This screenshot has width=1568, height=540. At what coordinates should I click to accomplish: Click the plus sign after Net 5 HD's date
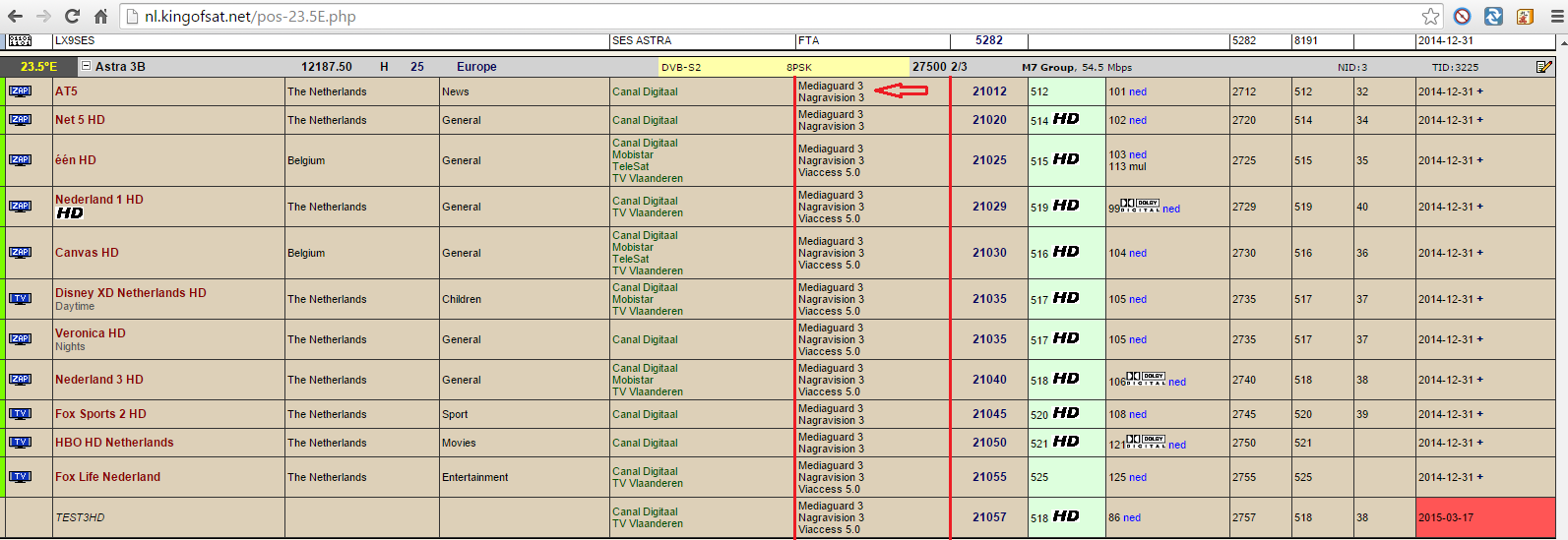[x=1479, y=120]
